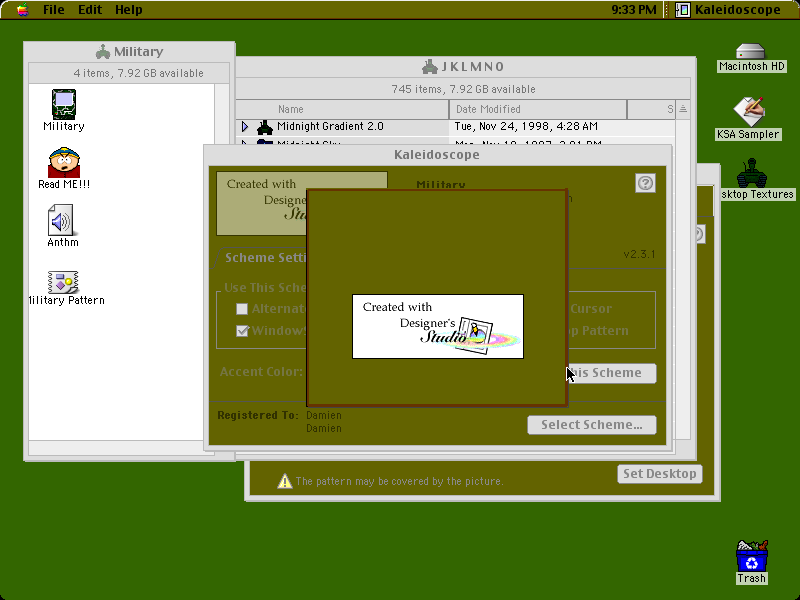Select the Desktop Textures tank icon
This screenshot has height=600, width=800.
(752, 173)
